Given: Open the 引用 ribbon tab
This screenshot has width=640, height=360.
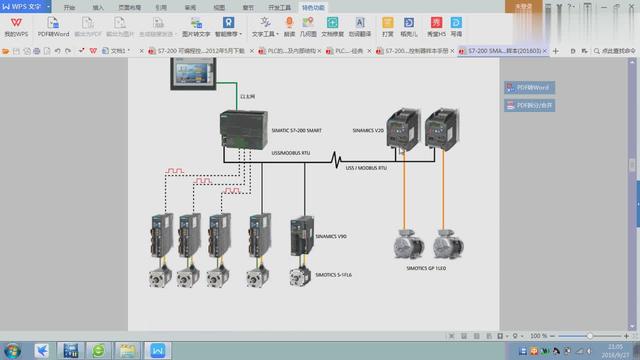Looking at the screenshot, I should click(161, 7).
